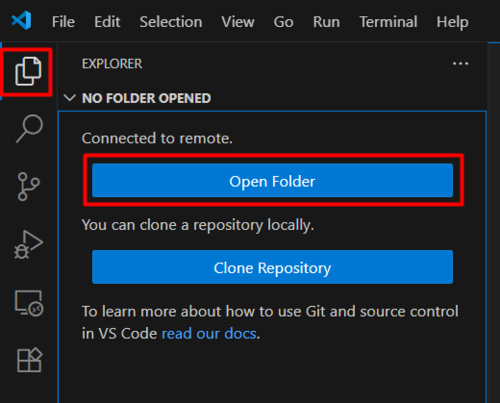Click the Clone Repository button
The height and width of the screenshot is (403, 500).
(272, 267)
